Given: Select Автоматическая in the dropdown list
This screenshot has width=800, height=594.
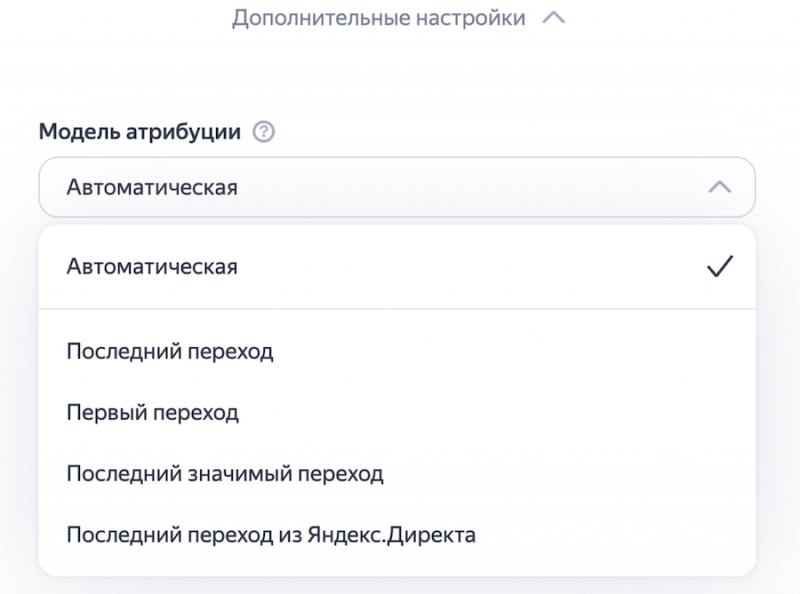Looking at the screenshot, I should [152, 267].
